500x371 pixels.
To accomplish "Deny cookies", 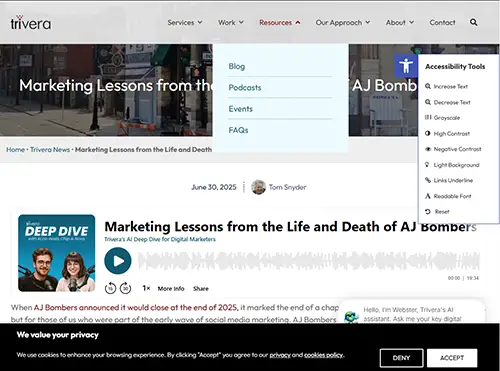I will tap(401, 358).
